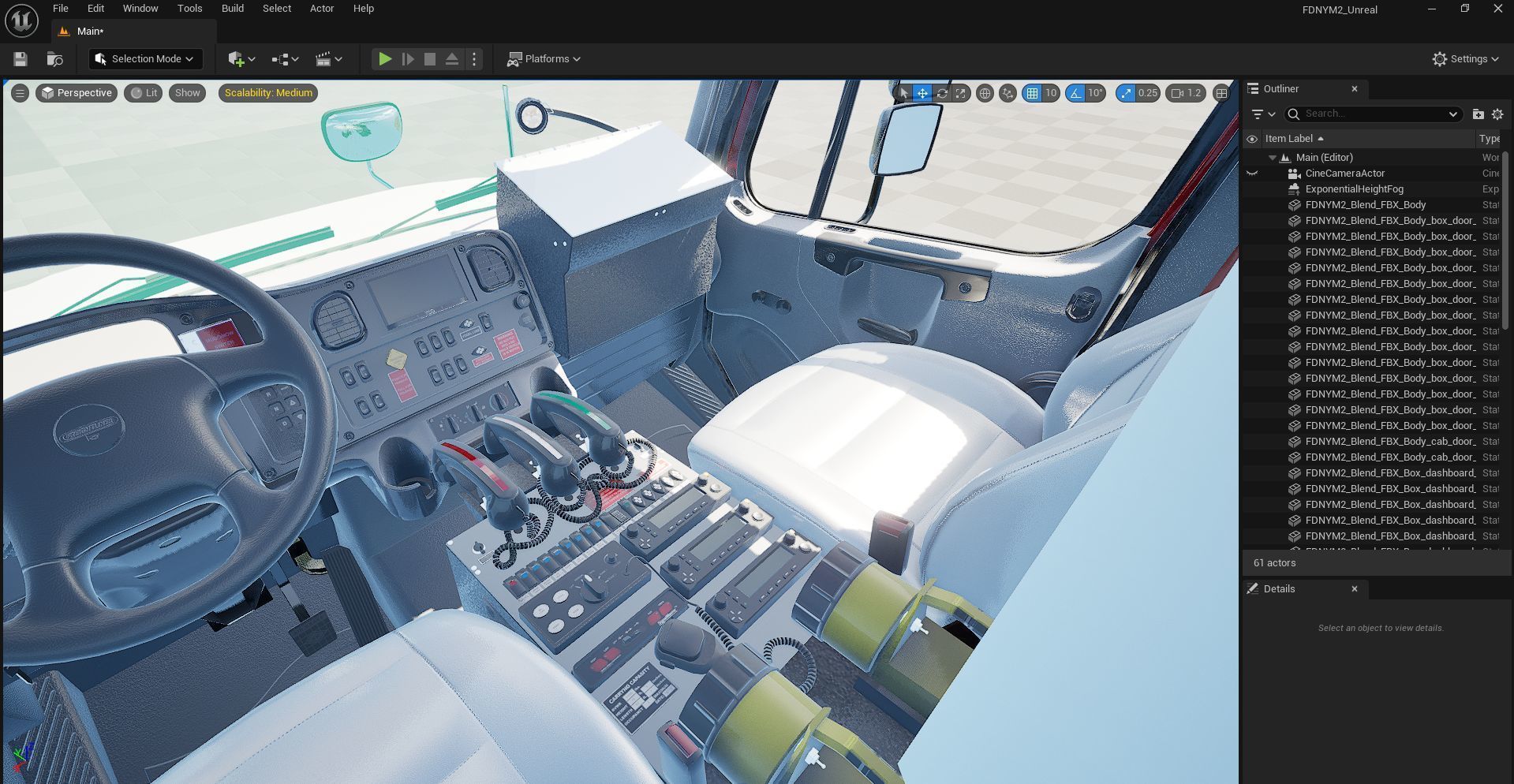
Task: Select the viewport Select objects arrow tool
Action: 904,93
